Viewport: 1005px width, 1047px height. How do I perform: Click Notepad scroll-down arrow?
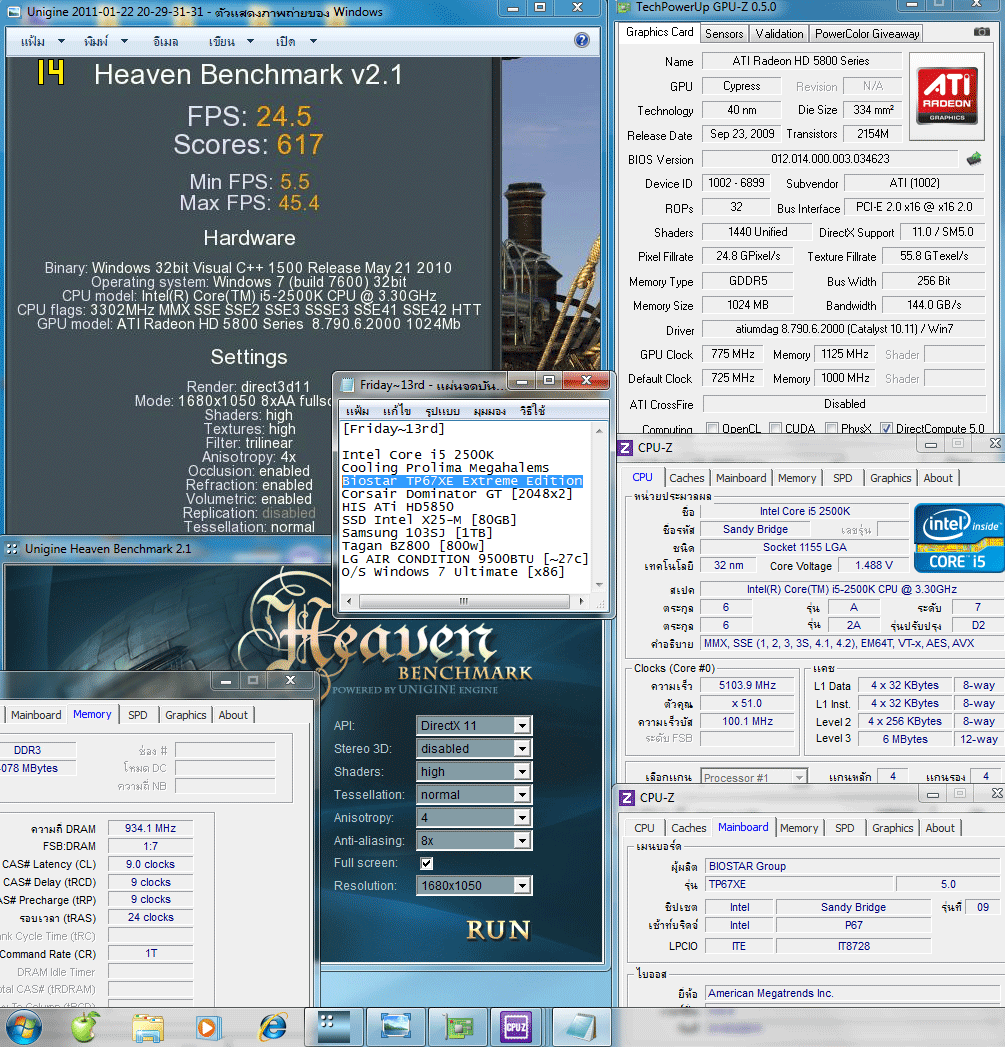pos(599,584)
